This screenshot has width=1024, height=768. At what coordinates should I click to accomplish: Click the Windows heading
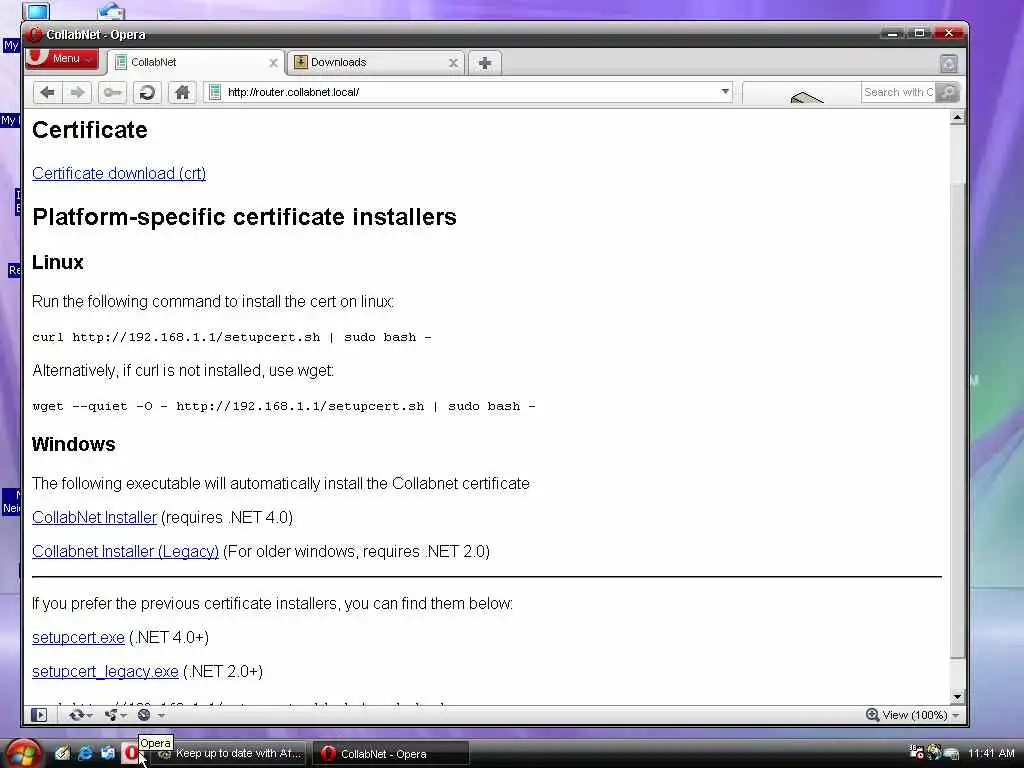tap(74, 444)
